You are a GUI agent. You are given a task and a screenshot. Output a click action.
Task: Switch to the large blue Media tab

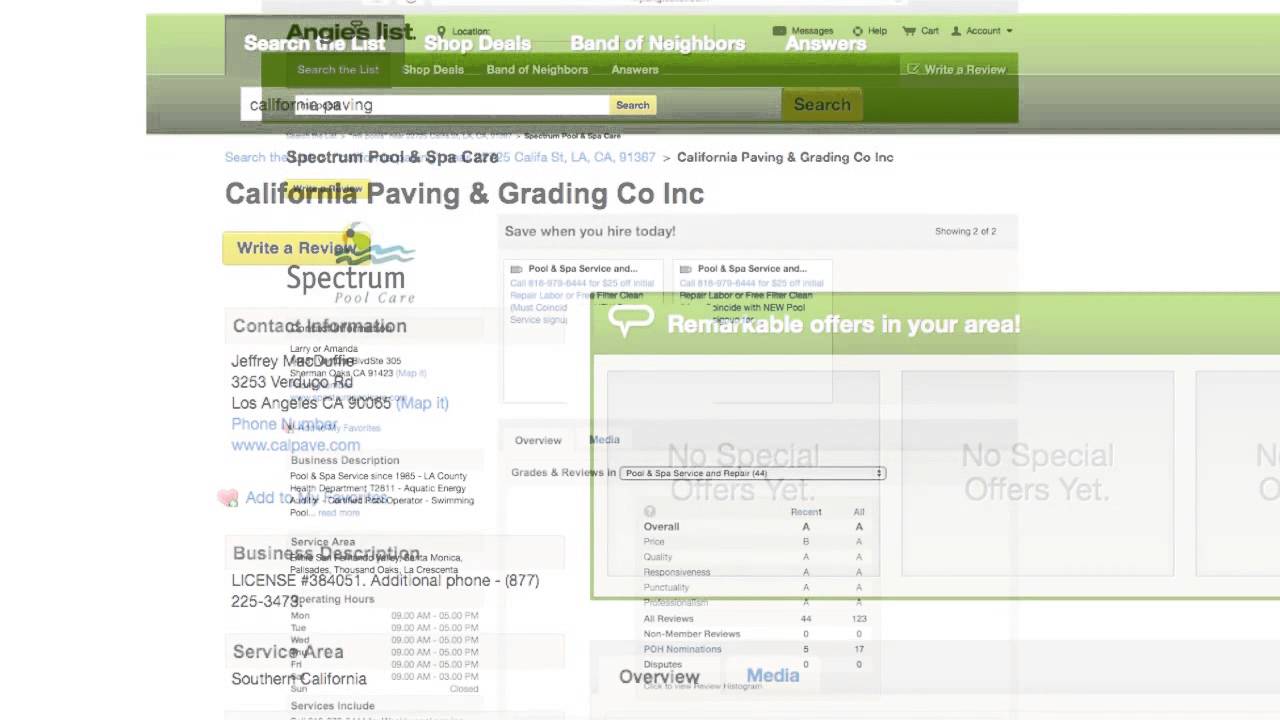click(x=773, y=676)
